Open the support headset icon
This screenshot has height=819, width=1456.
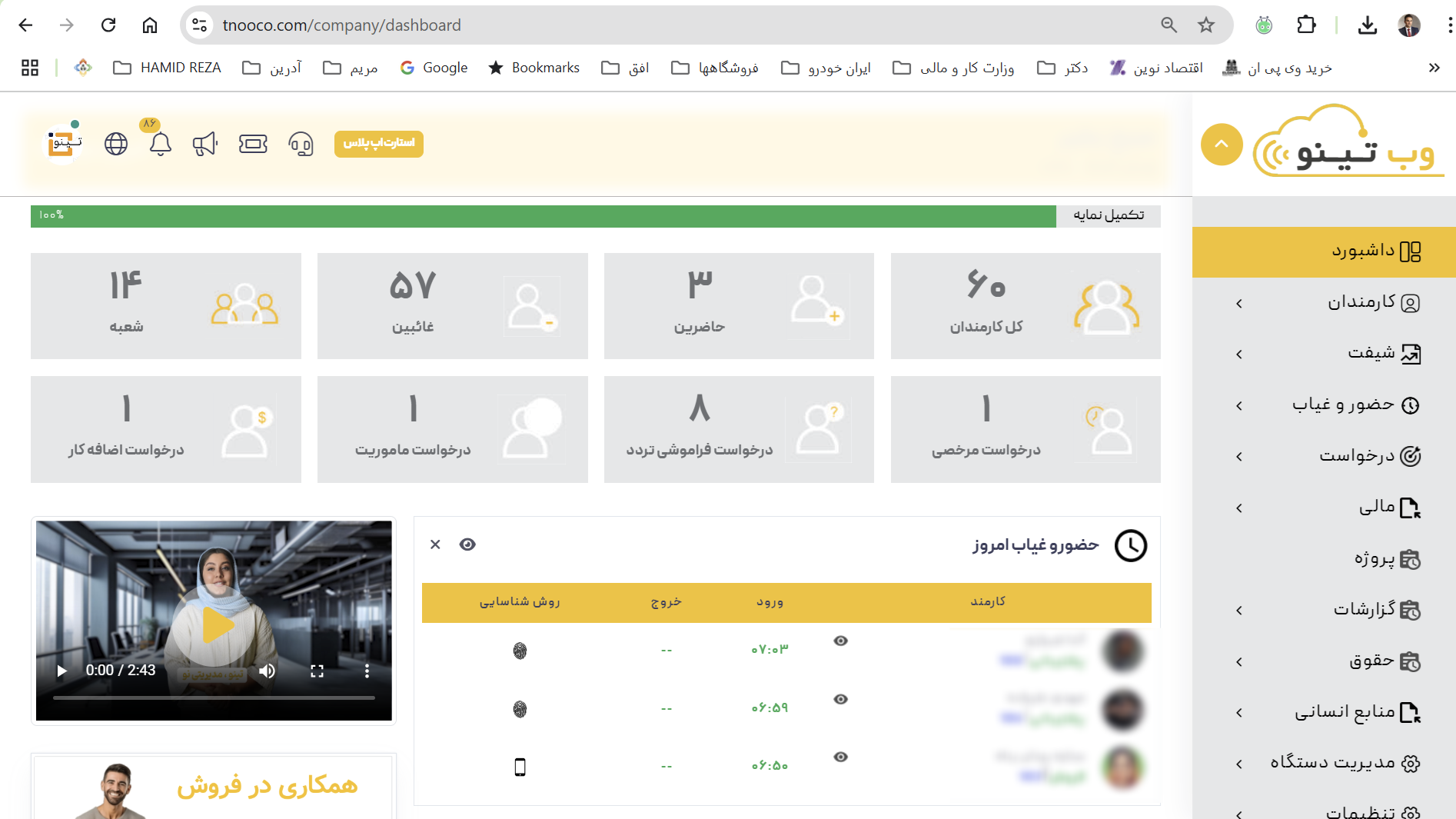point(301,144)
